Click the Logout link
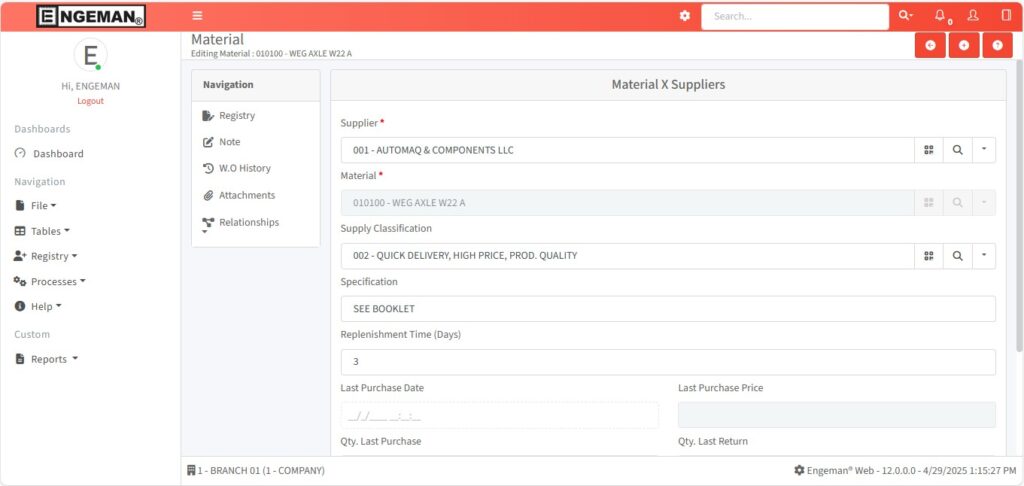1024x486 pixels. point(90,101)
